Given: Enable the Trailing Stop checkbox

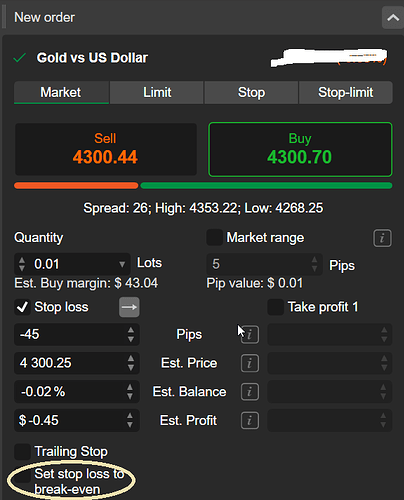Looking at the screenshot, I should [22, 452].
